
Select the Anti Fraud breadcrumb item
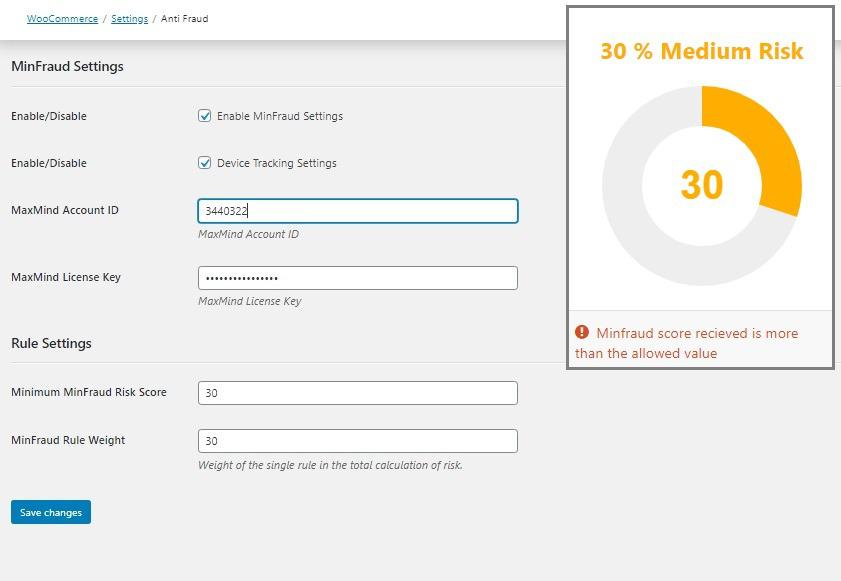click(184, 19)
